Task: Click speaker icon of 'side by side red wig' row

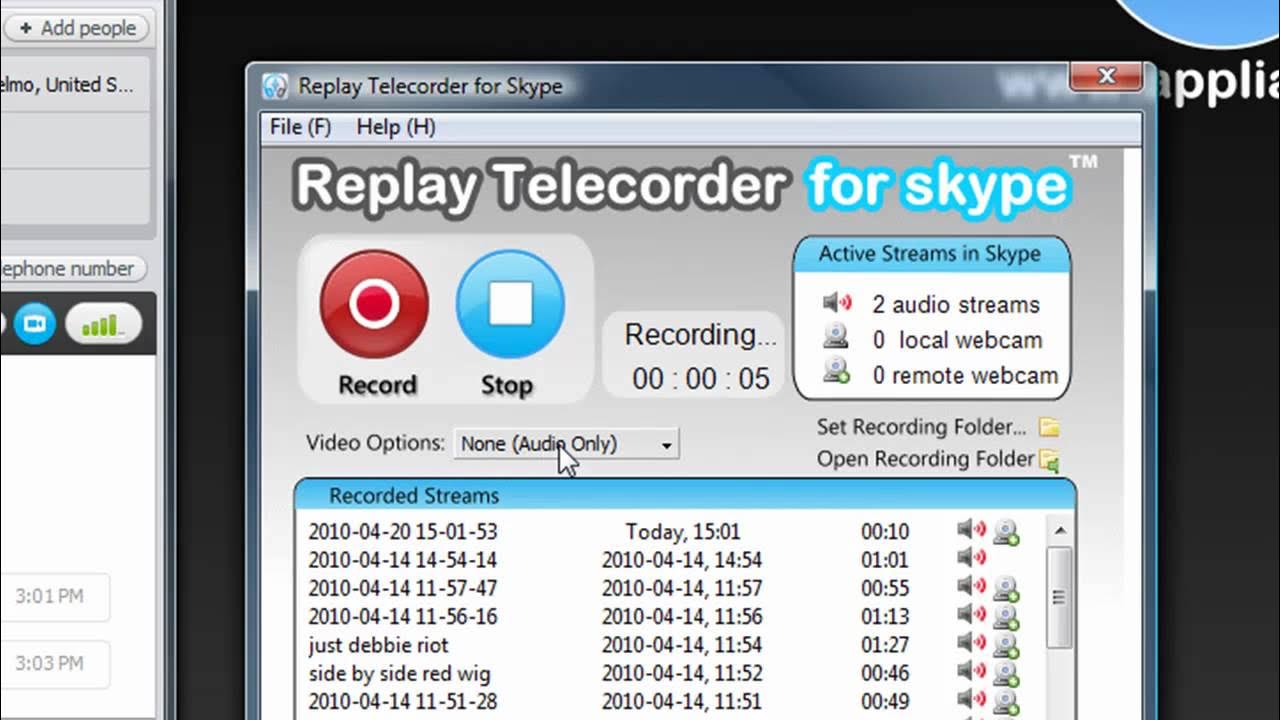Action: [x=971, y=670]
